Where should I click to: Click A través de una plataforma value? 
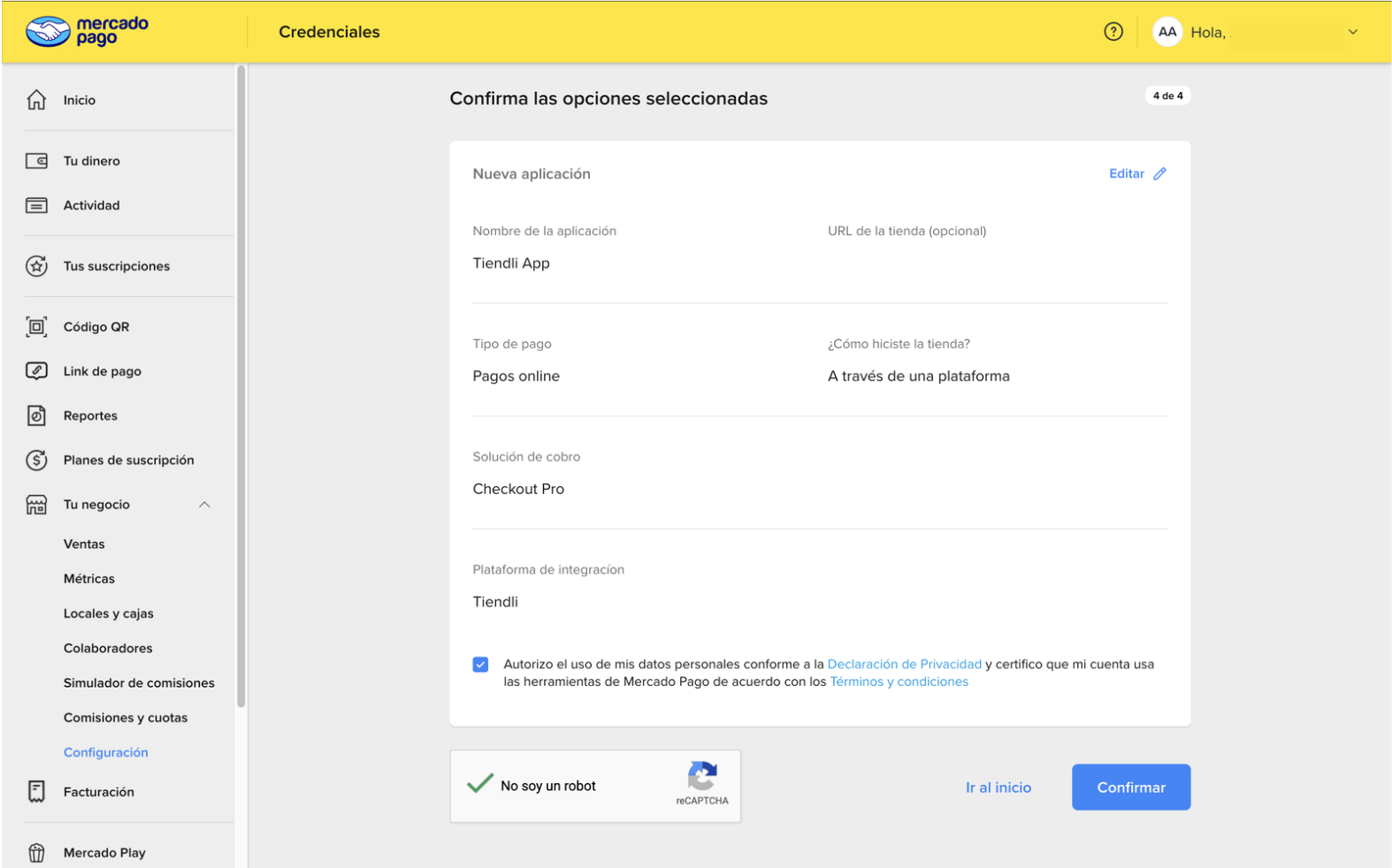click(x=919, y=377)
